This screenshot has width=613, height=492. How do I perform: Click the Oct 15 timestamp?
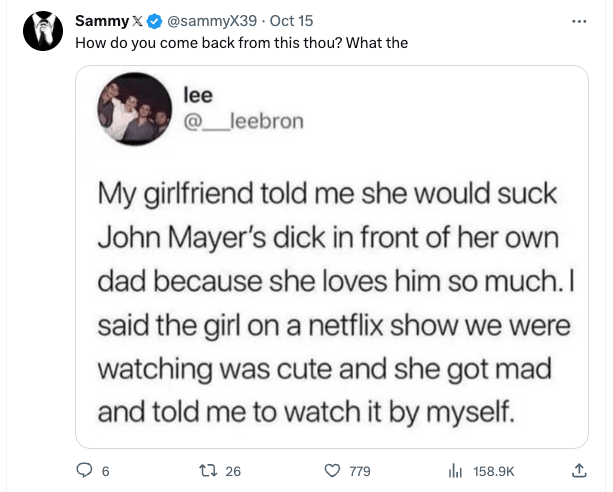pos(291,21)
